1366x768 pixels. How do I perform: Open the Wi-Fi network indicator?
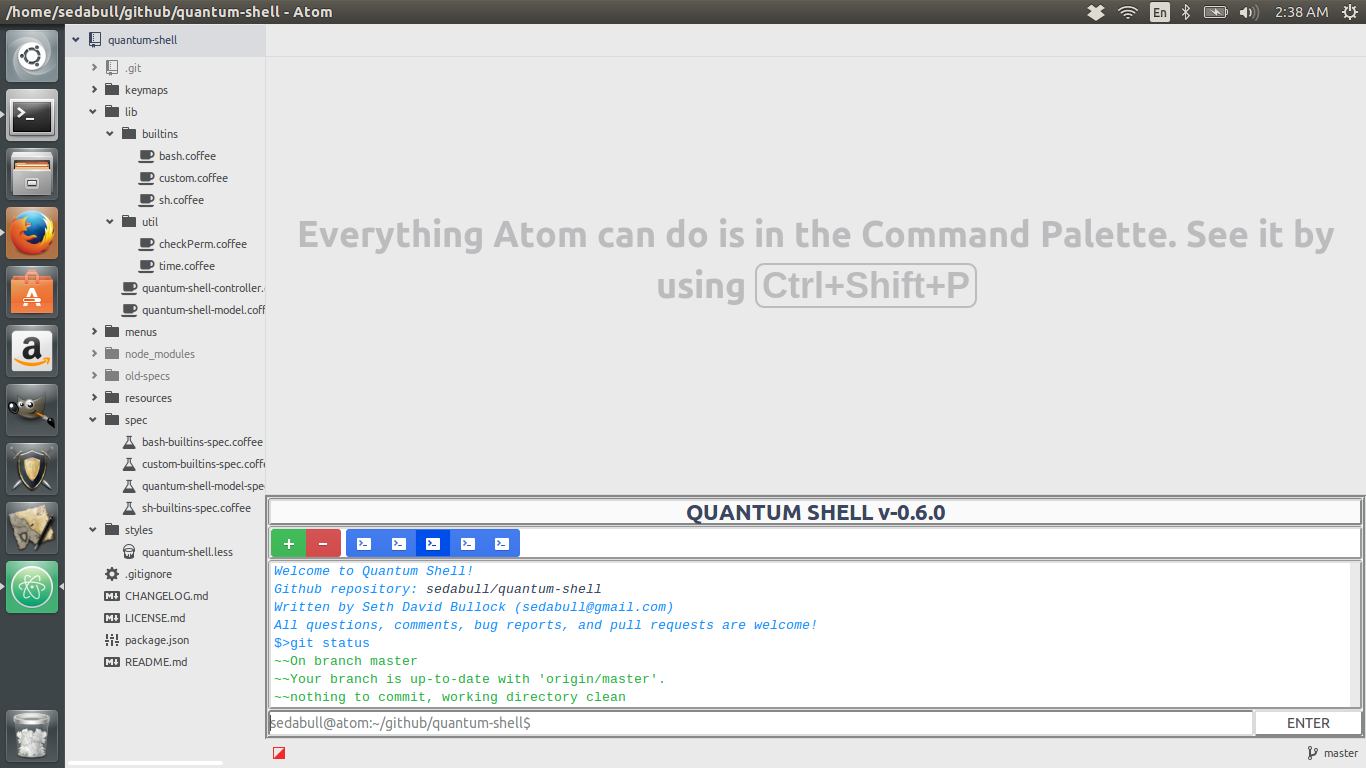[x=1128, y=12]
